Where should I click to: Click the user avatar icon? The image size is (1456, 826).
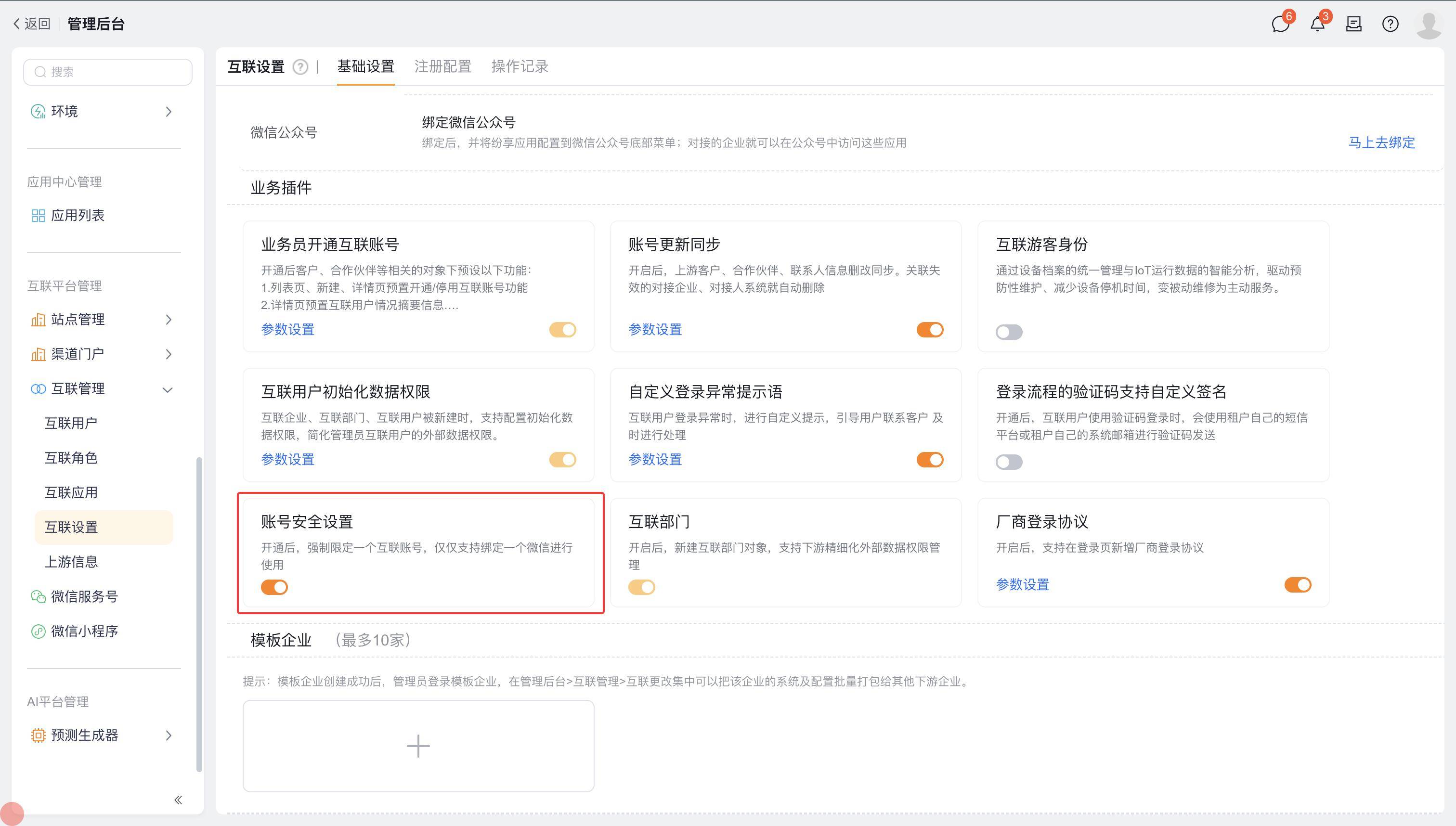1428,24
